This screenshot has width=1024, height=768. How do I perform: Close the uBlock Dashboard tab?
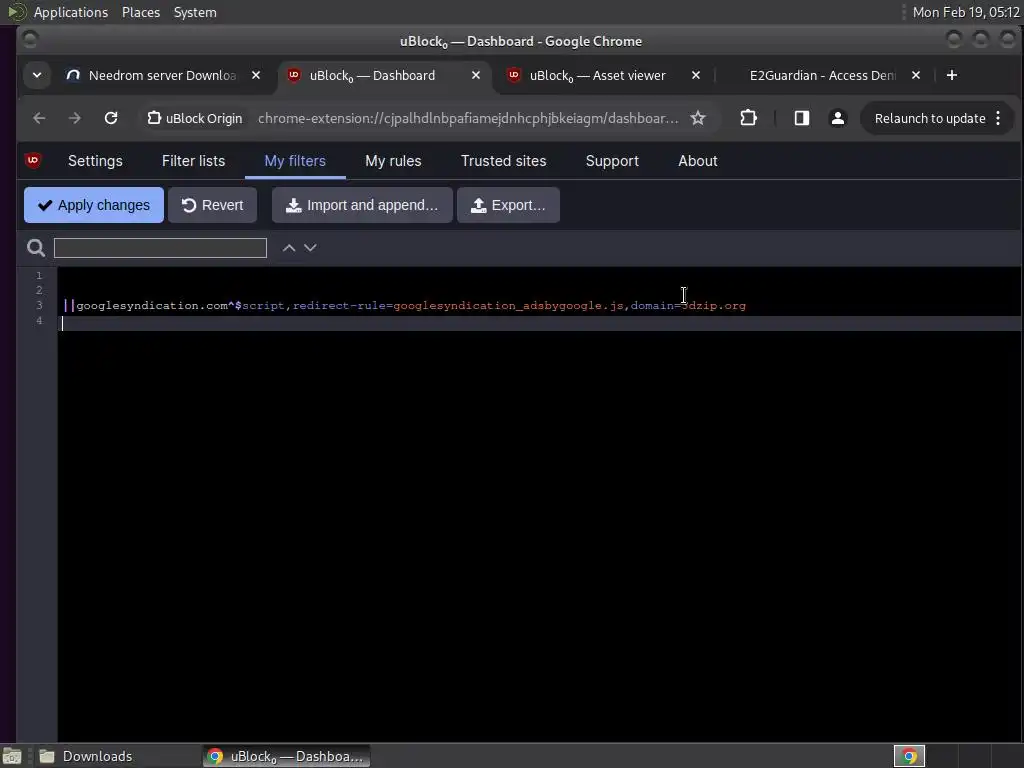(476, 75)
